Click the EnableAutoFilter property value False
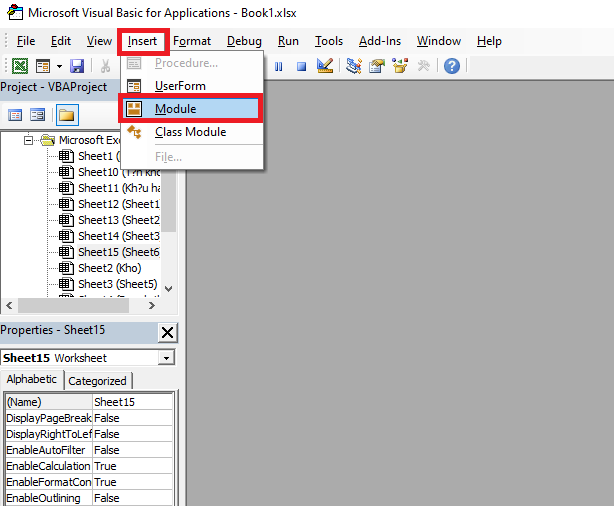 click(132, 450)
